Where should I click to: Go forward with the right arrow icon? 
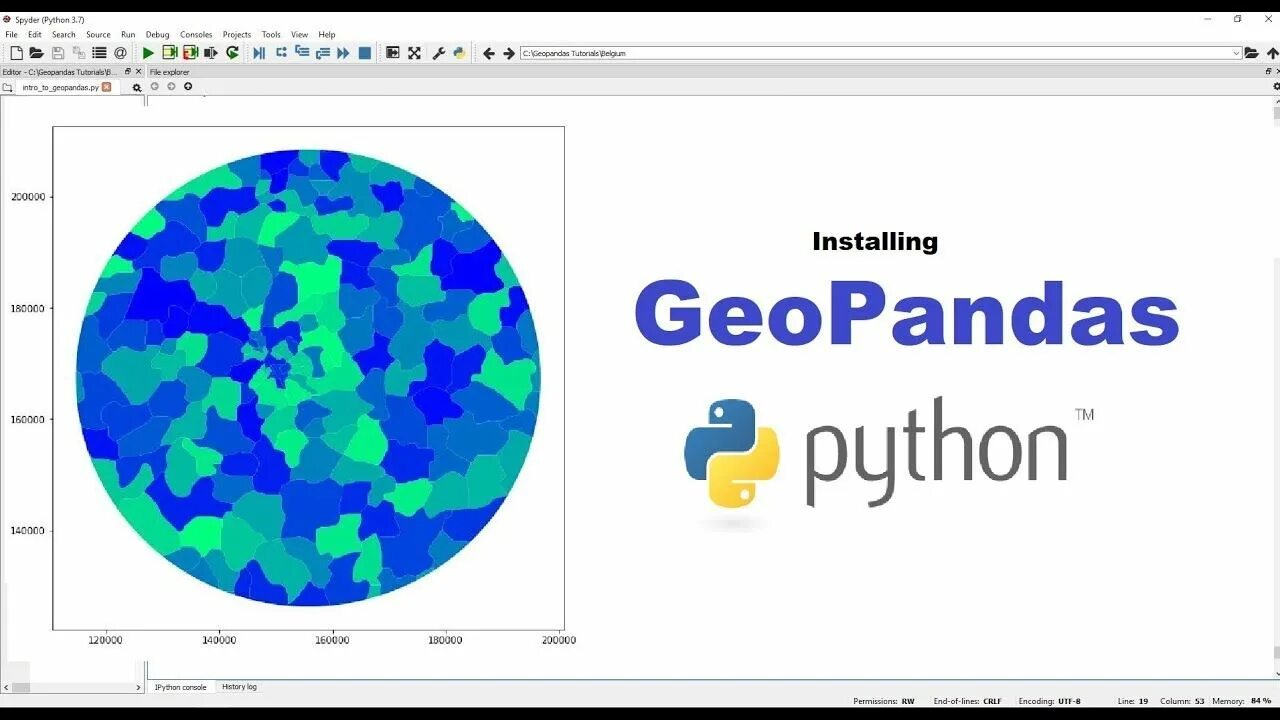click(x=509, y=53)
